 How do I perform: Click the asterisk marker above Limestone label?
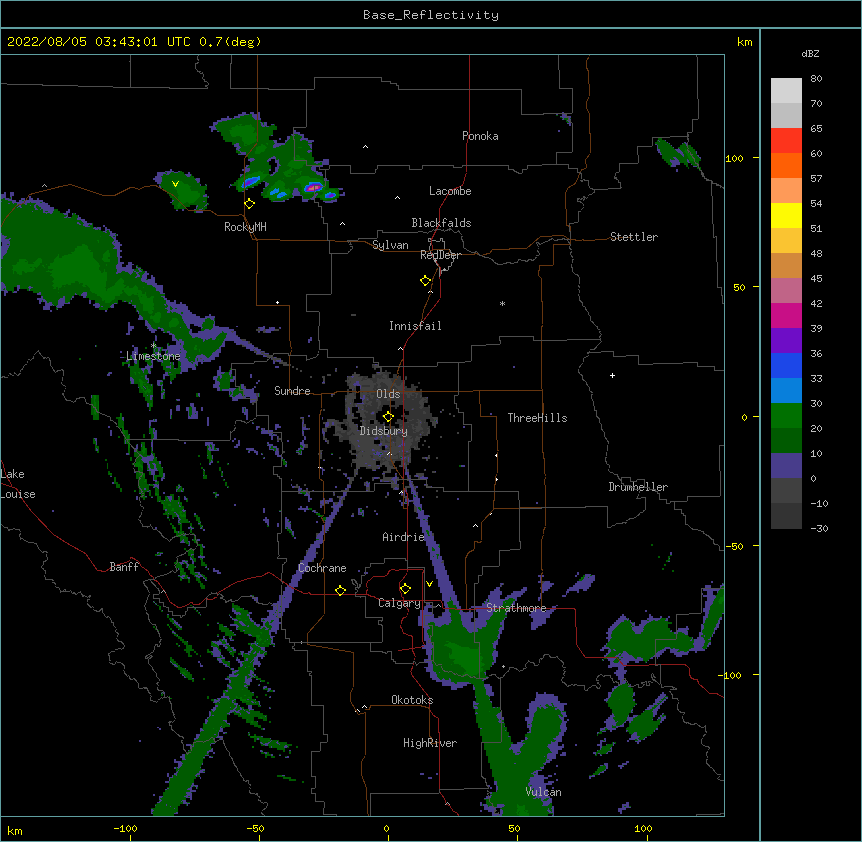tap(153, 345)
